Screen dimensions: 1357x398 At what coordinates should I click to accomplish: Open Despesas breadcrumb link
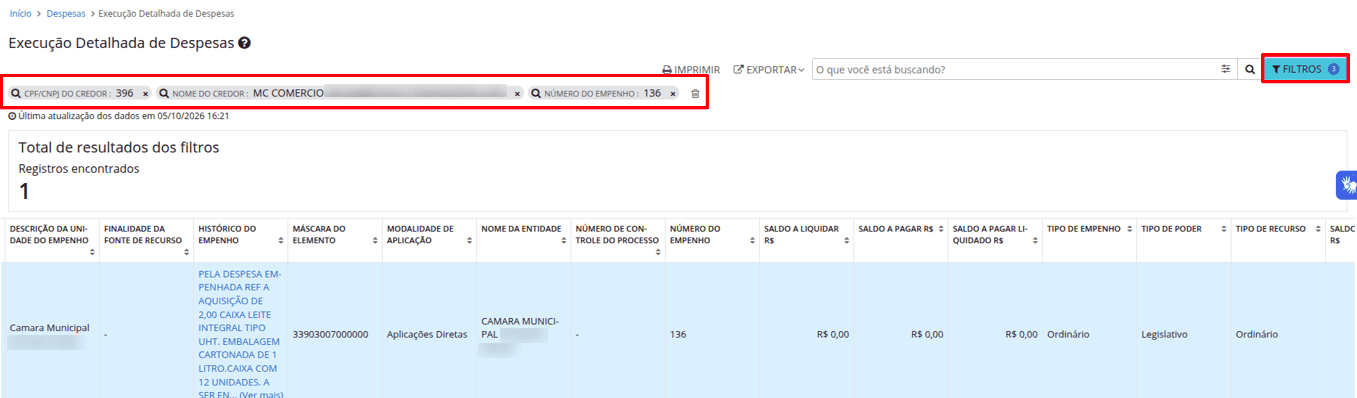[x=66, y=14]
